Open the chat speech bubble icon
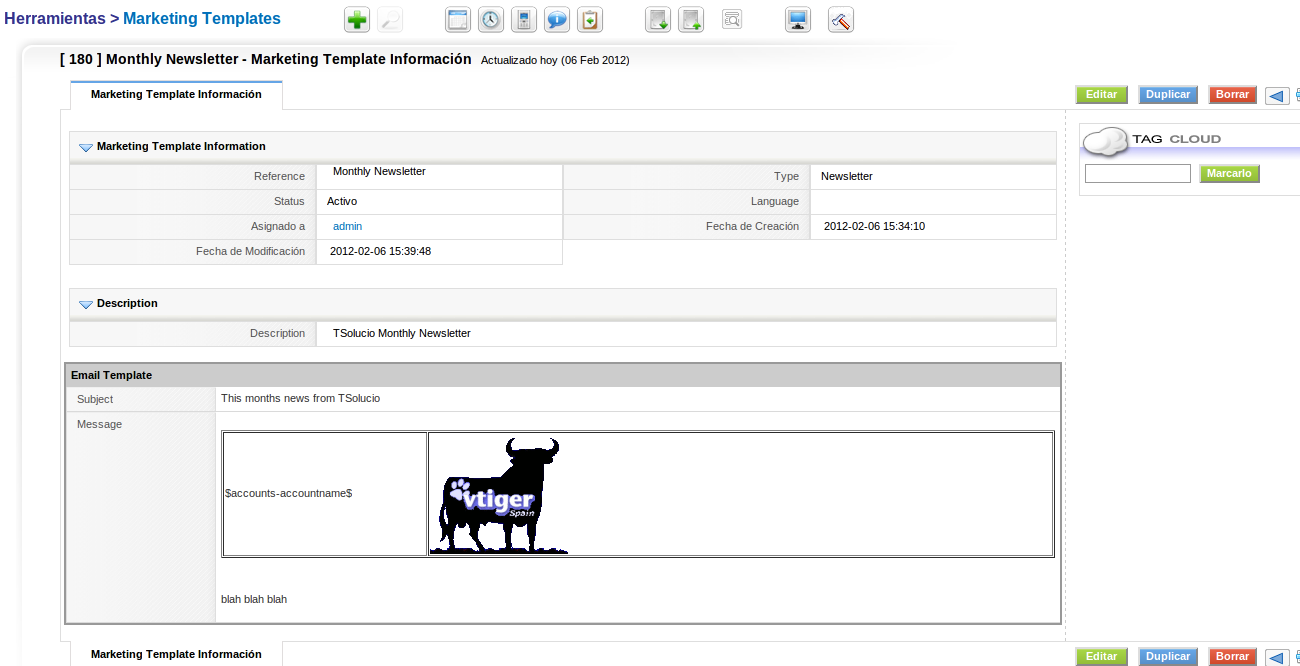 tap(557, 20)
